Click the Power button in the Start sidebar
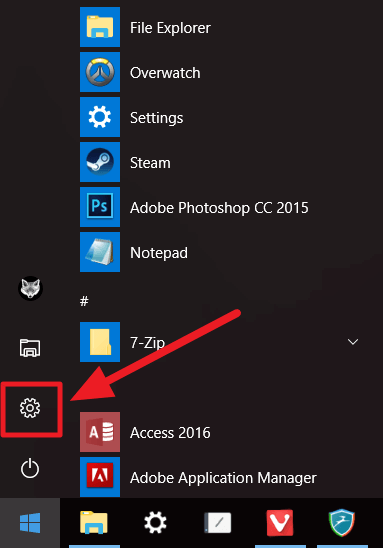Screen dimensions: 383x548 coord(30,468)
